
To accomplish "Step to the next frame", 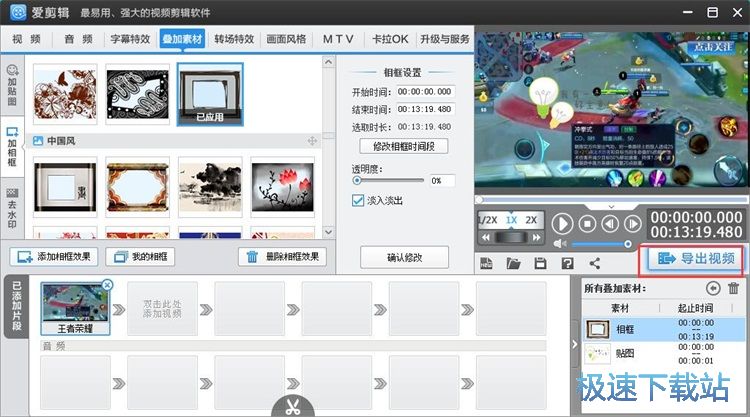I will point(633,224).
